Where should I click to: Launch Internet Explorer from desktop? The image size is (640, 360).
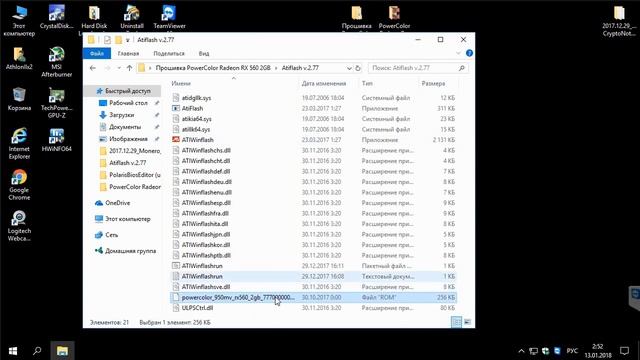(19, 144)
